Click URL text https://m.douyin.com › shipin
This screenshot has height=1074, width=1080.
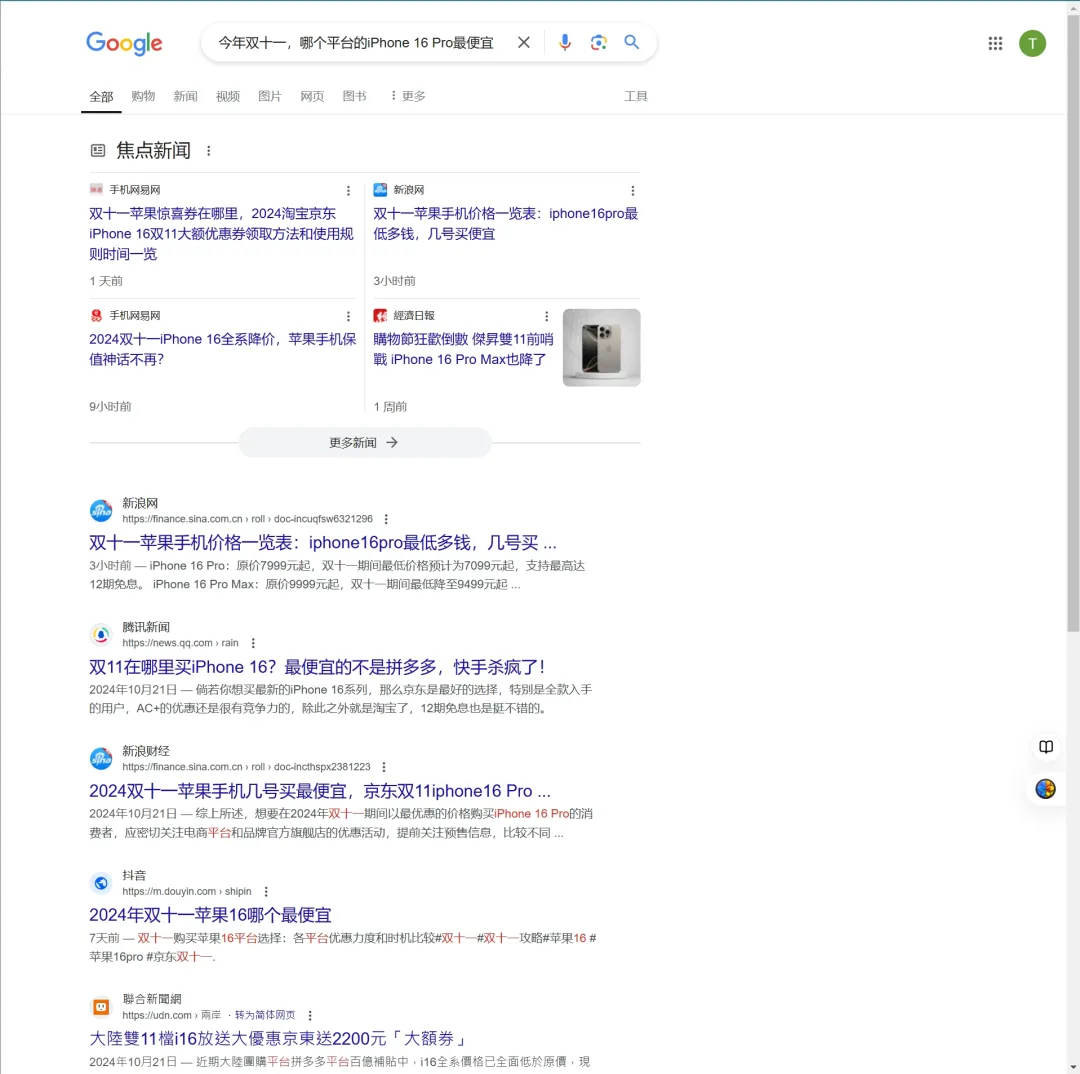(187, 891)
